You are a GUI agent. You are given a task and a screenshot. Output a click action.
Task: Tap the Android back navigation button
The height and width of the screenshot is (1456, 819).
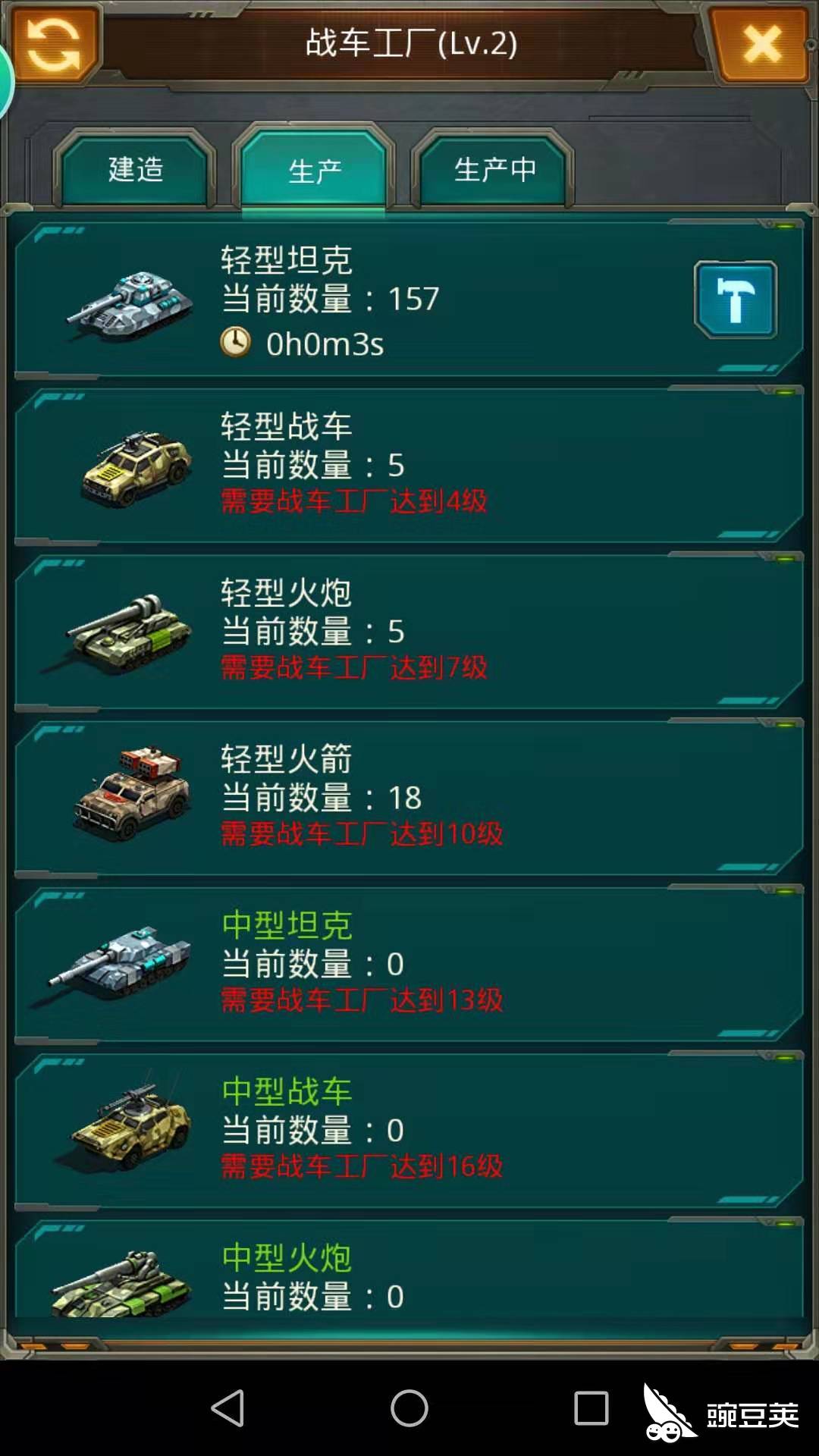227,1408
